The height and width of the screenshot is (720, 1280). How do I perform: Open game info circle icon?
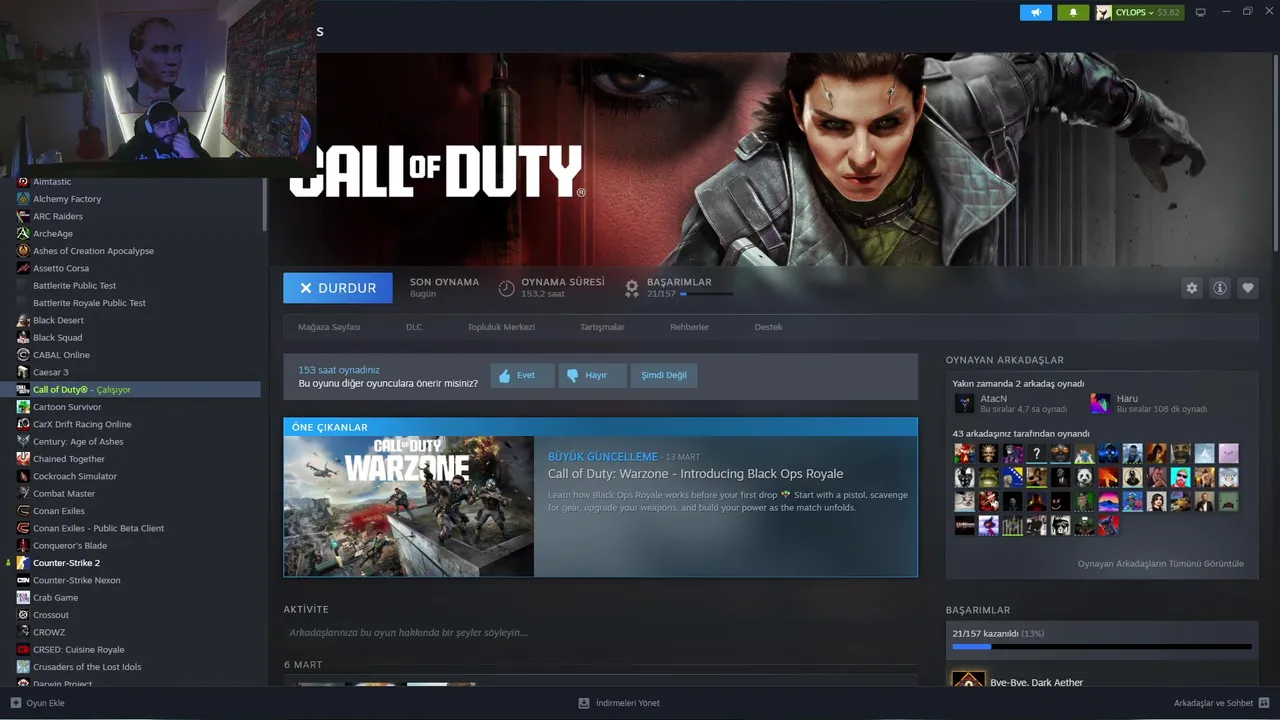1220,288
